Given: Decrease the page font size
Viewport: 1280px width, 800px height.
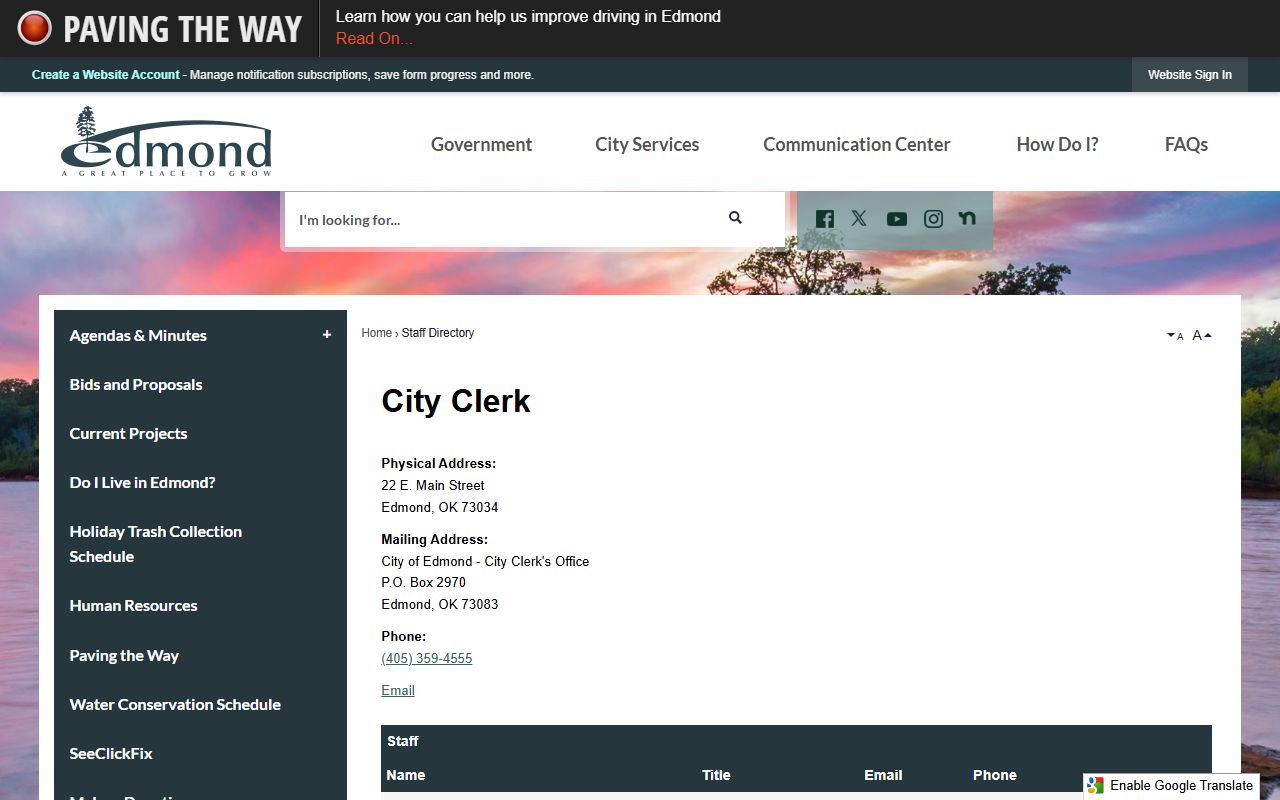Looking at the screenshot, I should (x=1175, y=336).
